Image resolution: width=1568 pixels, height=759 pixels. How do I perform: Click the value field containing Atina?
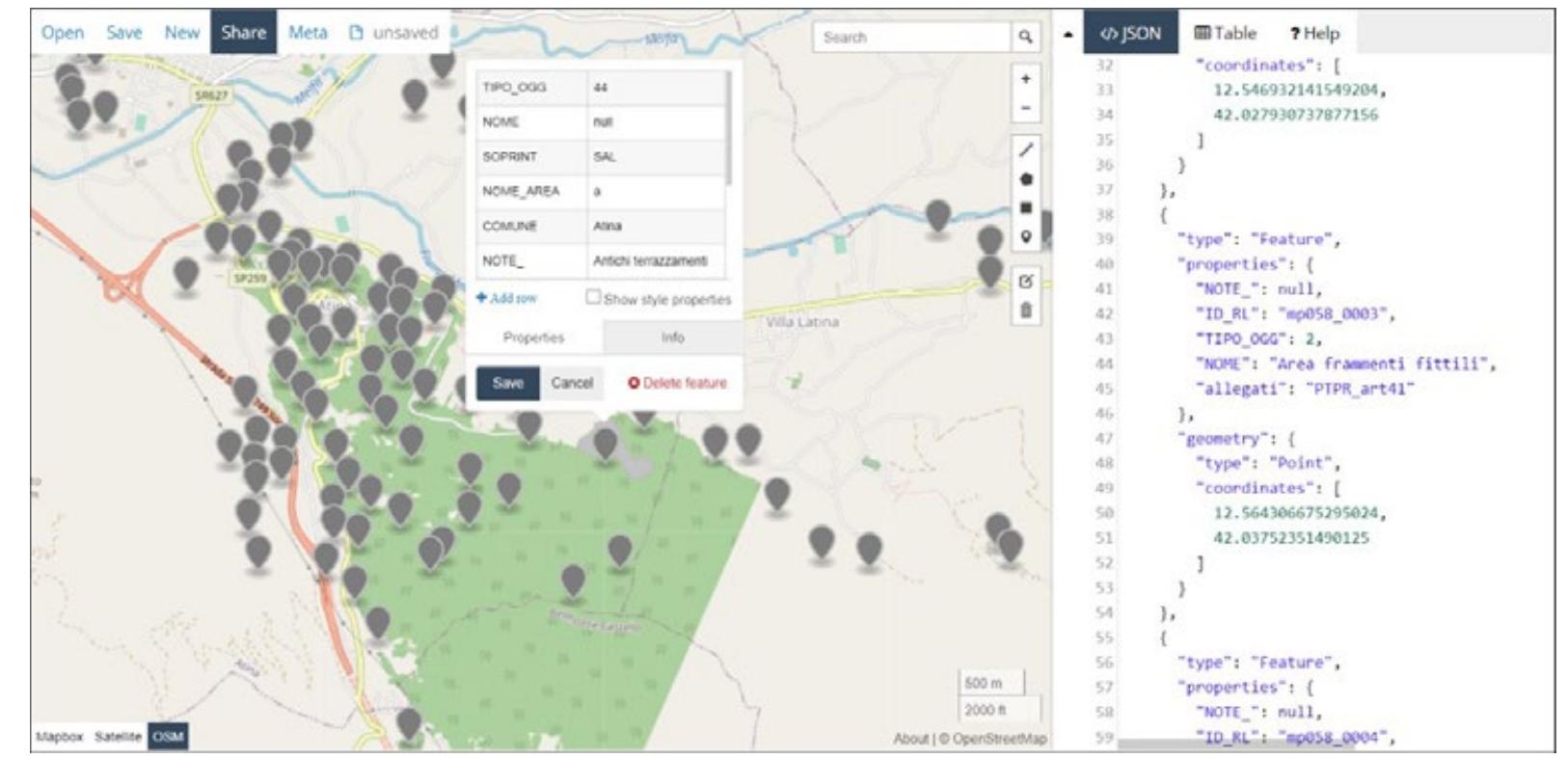(656, 227)
